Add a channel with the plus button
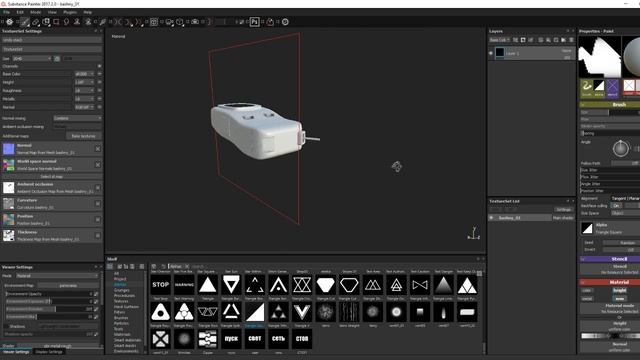Screen dimensions: 640x360 coord(99,66)
